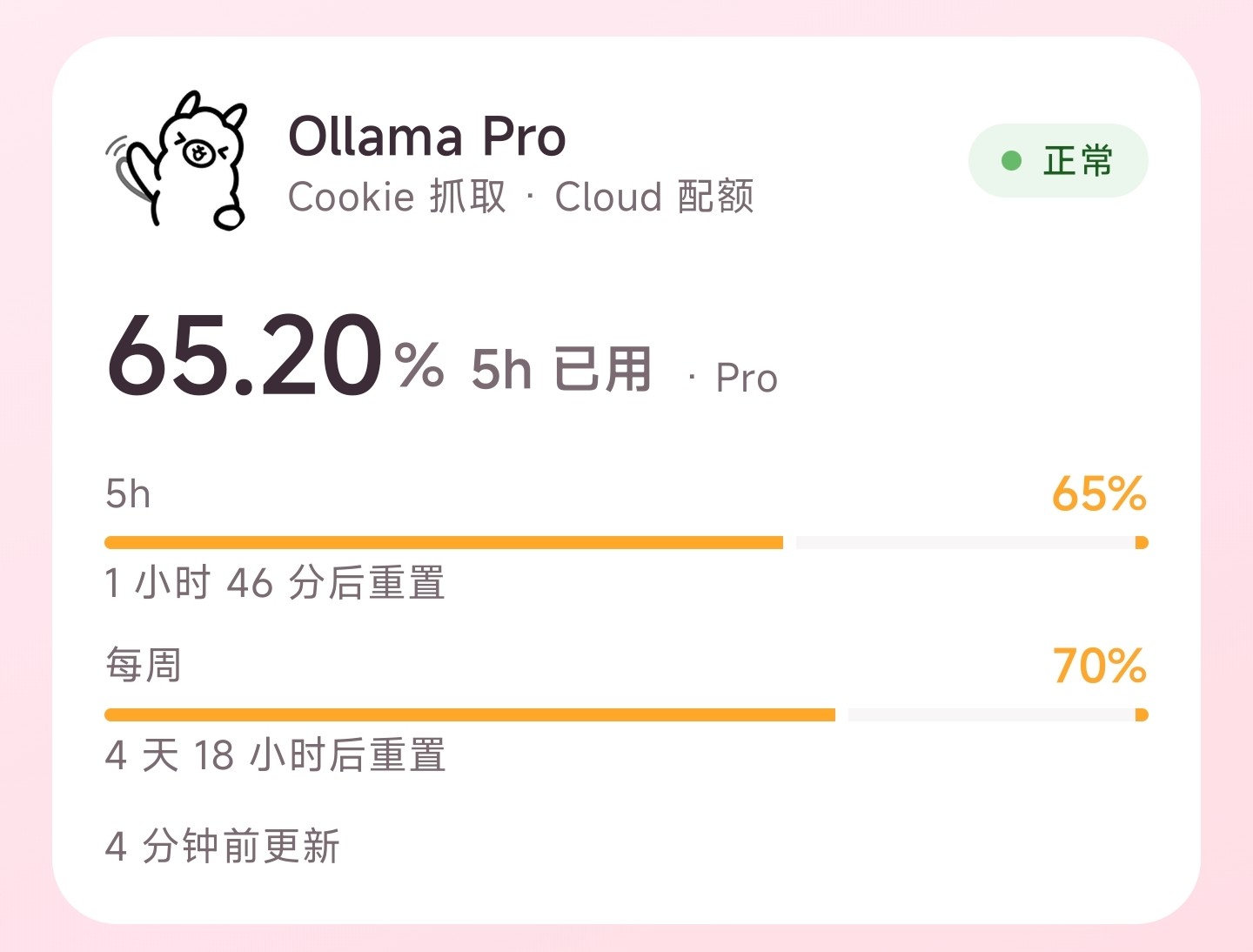Click the 1 小时 46 分后重置 text
This screenshot has width=1253, height=952.
coord(275,583)
